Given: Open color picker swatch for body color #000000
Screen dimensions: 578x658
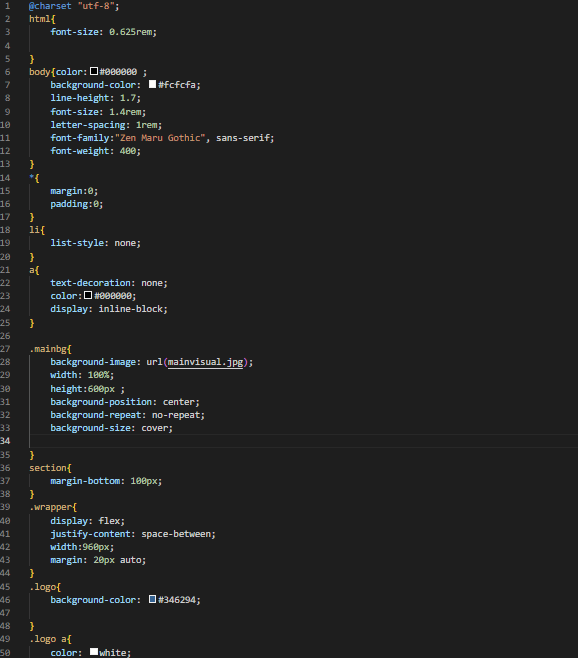Looking at the screenshot, I should (94, 71).
